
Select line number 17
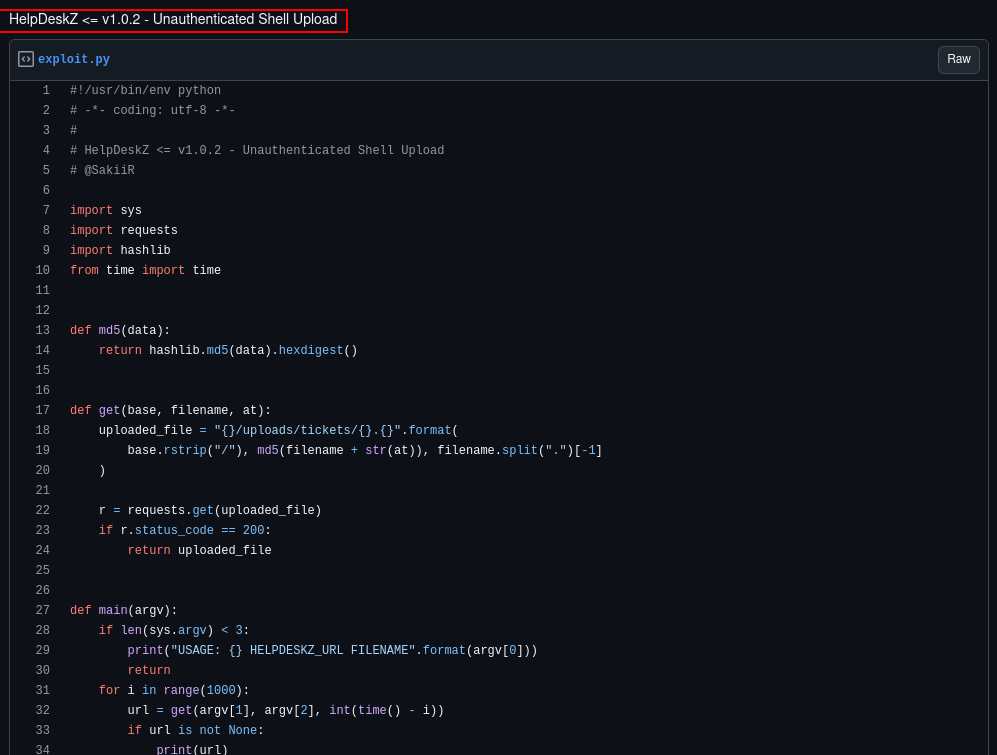pos(43,410)
